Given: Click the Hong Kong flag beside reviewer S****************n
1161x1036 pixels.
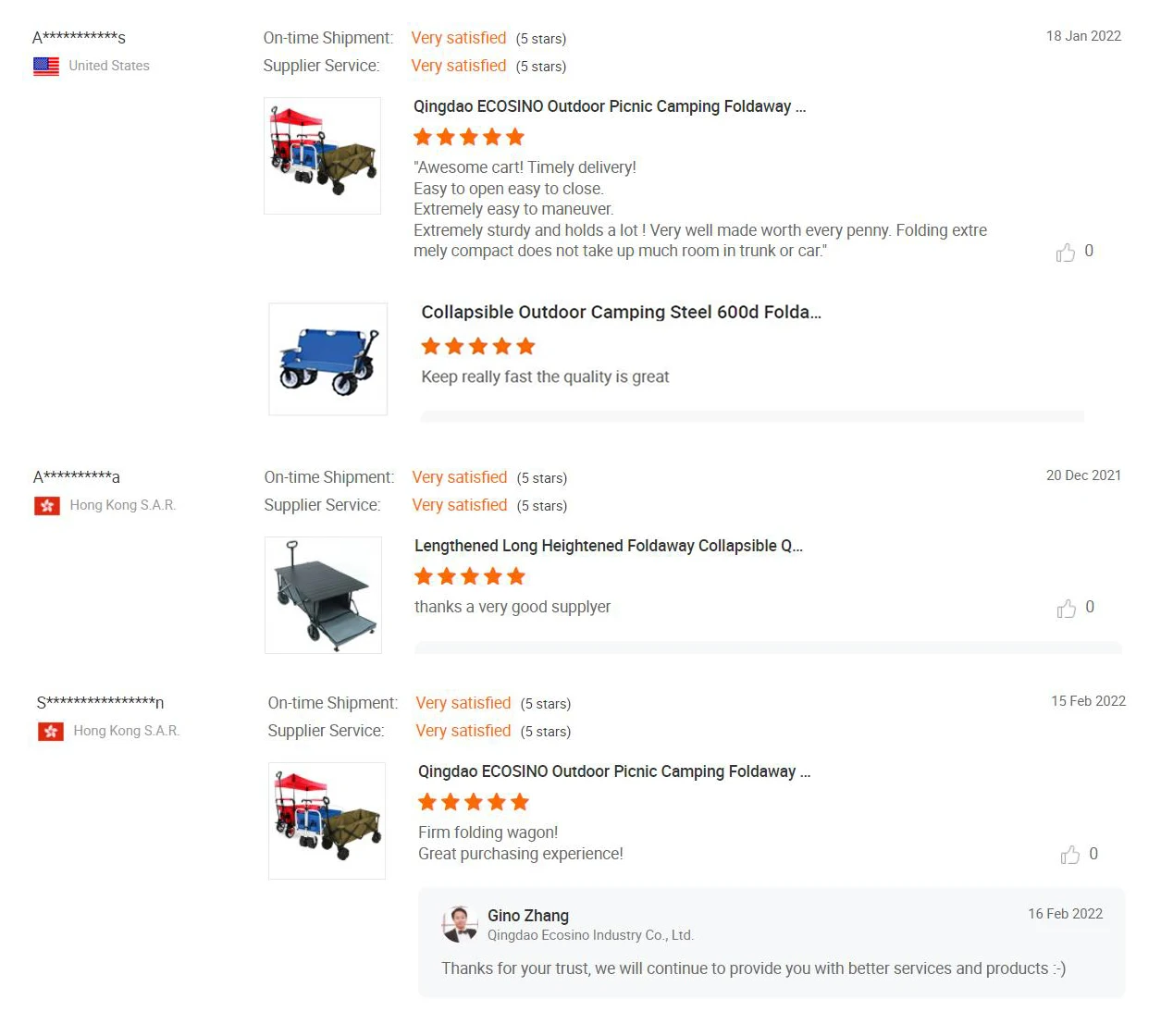Looking at the screenshot, I should click(51, 732).
